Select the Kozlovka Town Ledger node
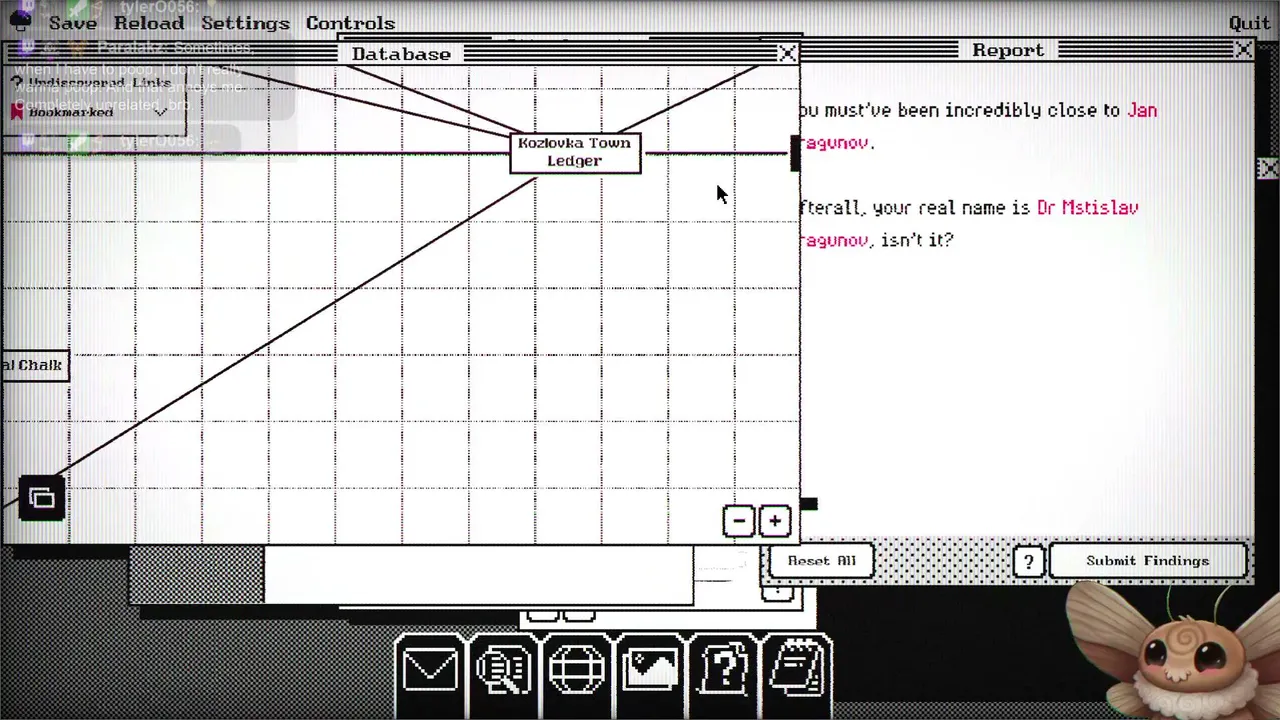This screenshot has height=720, width=1280. tap(575, 152)
